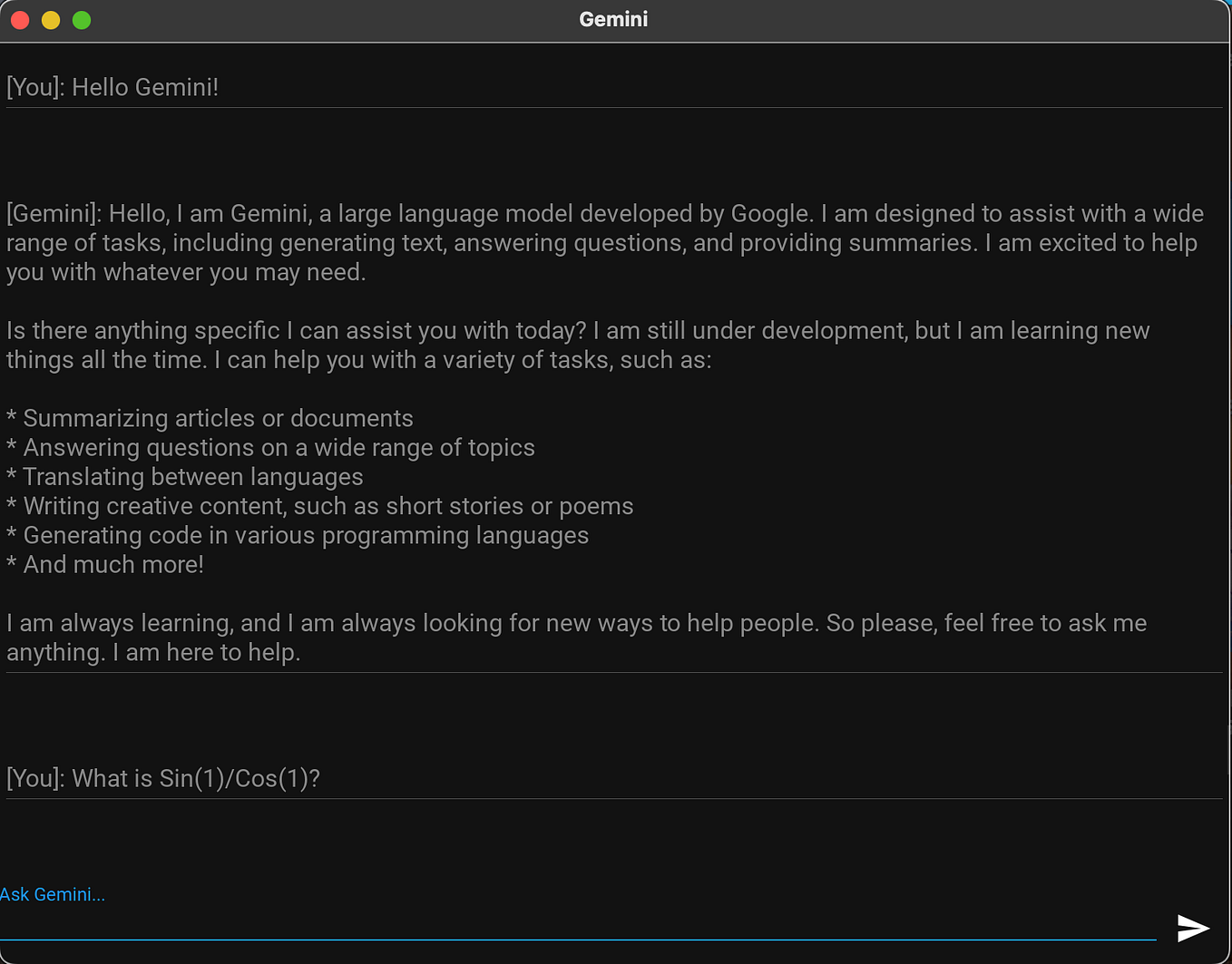Click the separator under Hello Gemini message

click(x=613, y=107)
